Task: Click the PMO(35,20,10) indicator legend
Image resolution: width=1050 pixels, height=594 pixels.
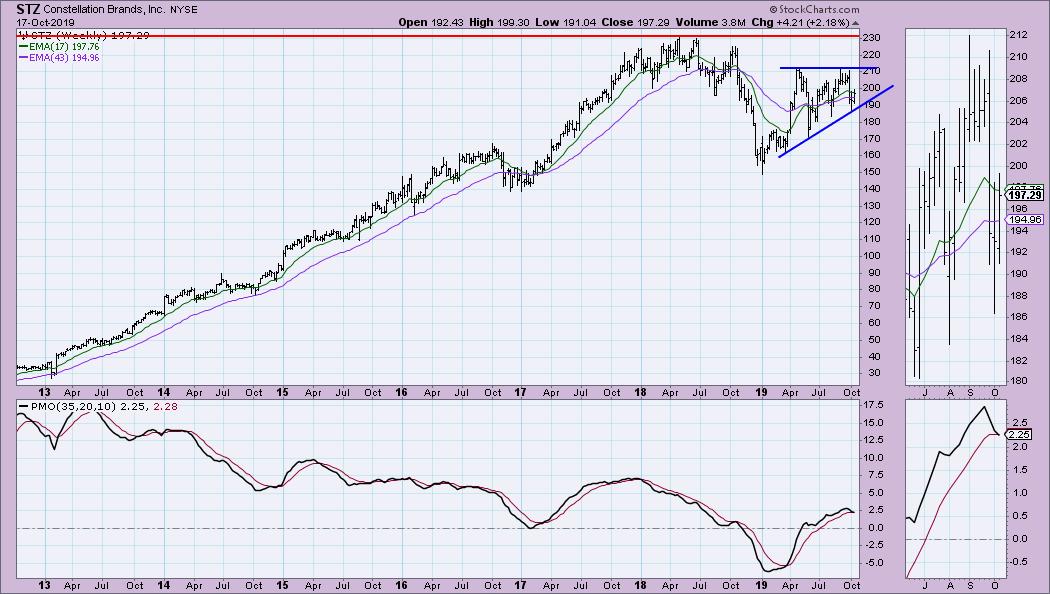Action: click(x=99, y=406)
